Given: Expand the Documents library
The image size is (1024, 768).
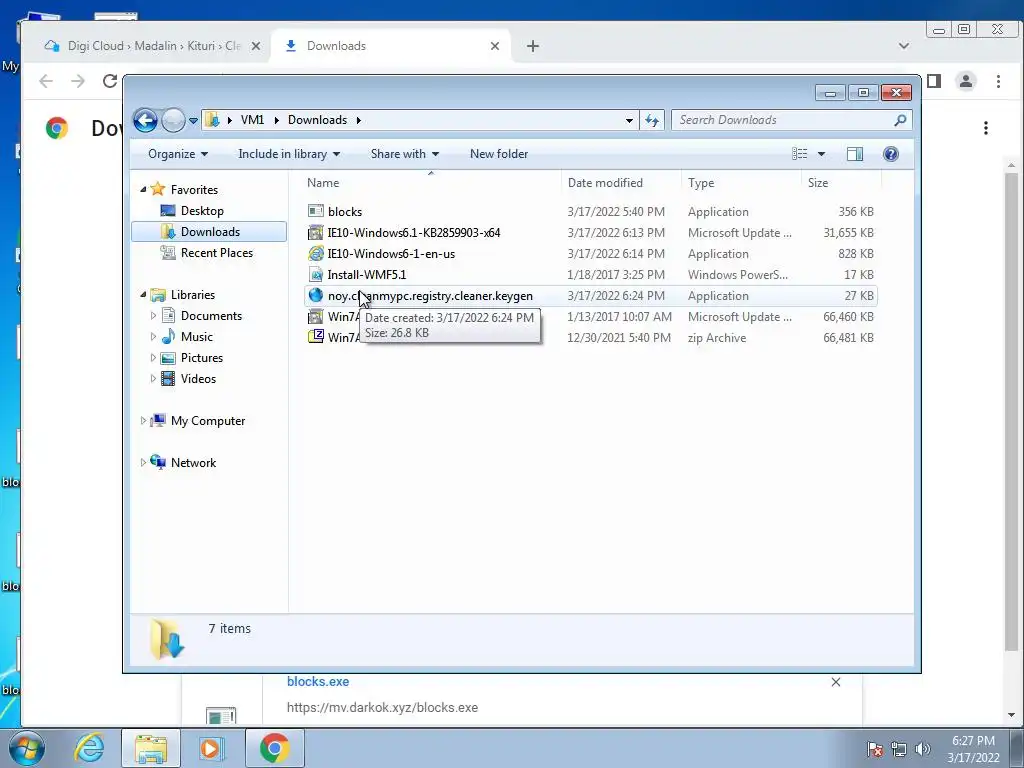Looking at the screenshot, I should click(x=153, y=315).
